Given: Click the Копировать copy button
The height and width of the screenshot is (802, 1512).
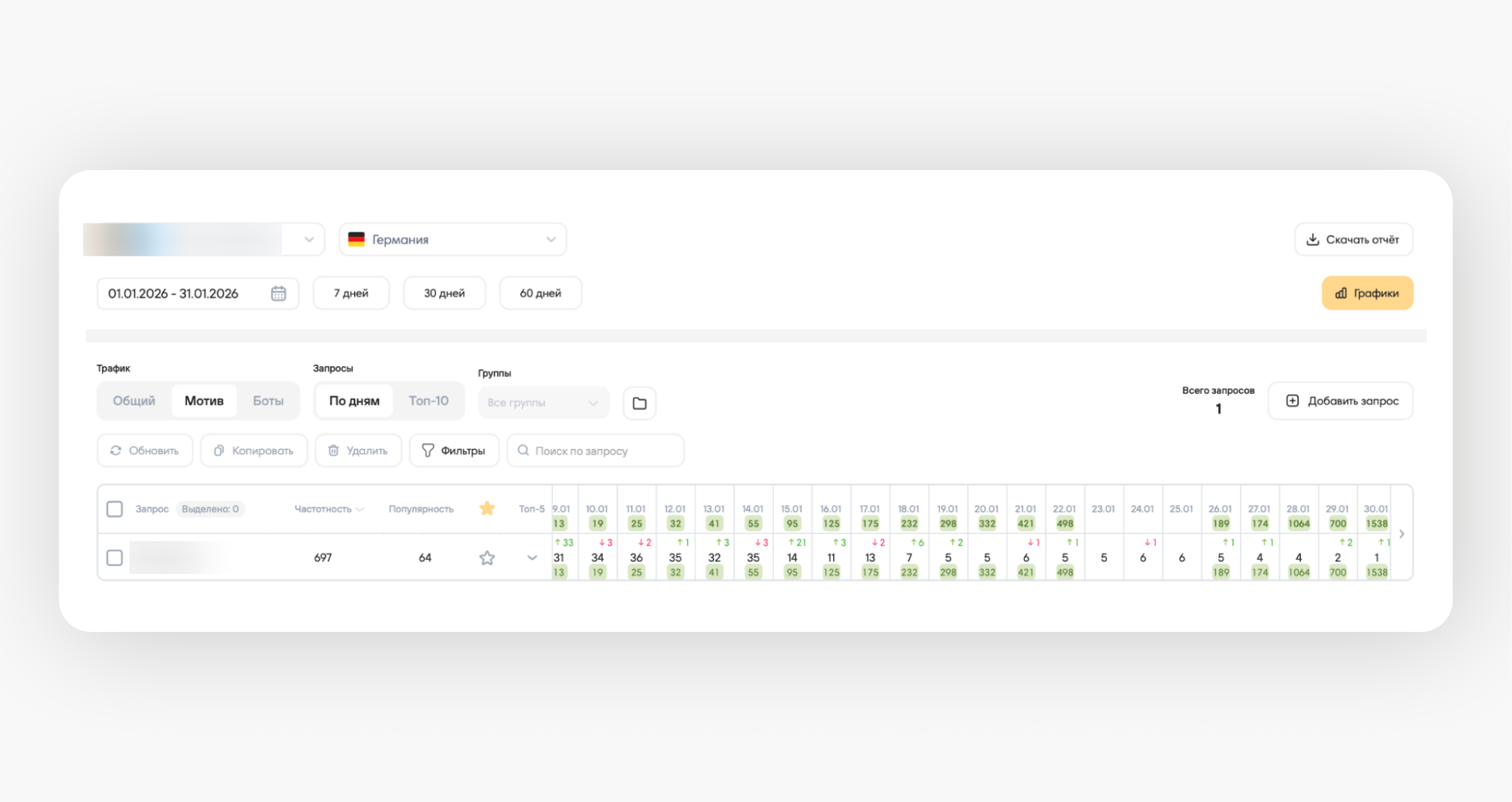Looking at the screenshot, I should [254, 451].
